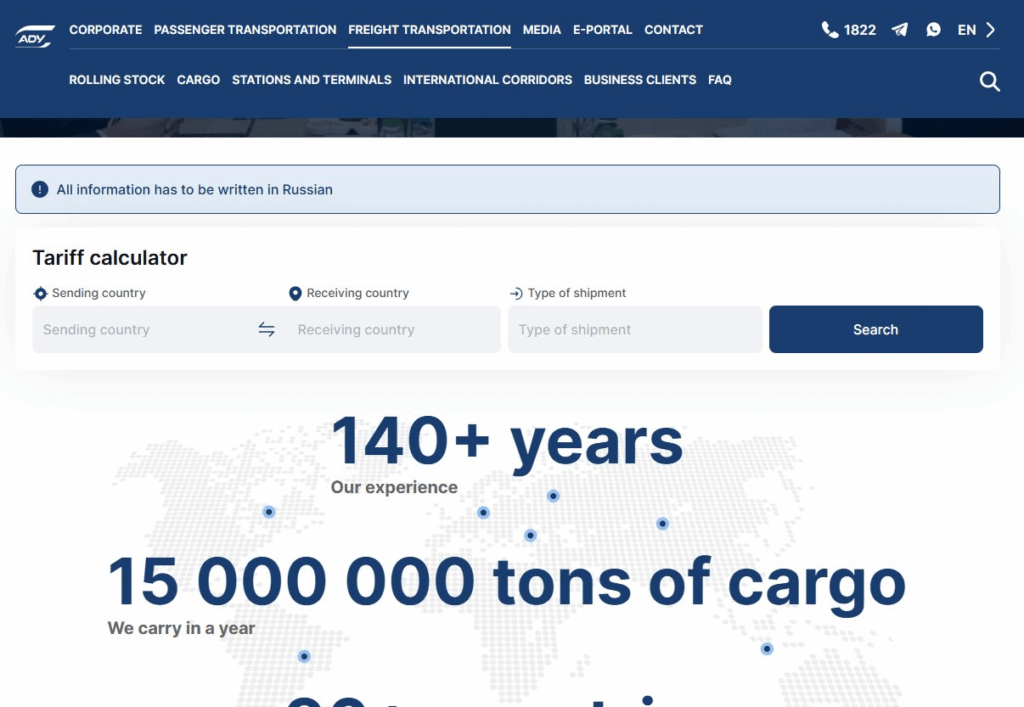This screenshot has height=707, width=1024.
Task: Open the Rolling Stock submenu
Action: 117,80
